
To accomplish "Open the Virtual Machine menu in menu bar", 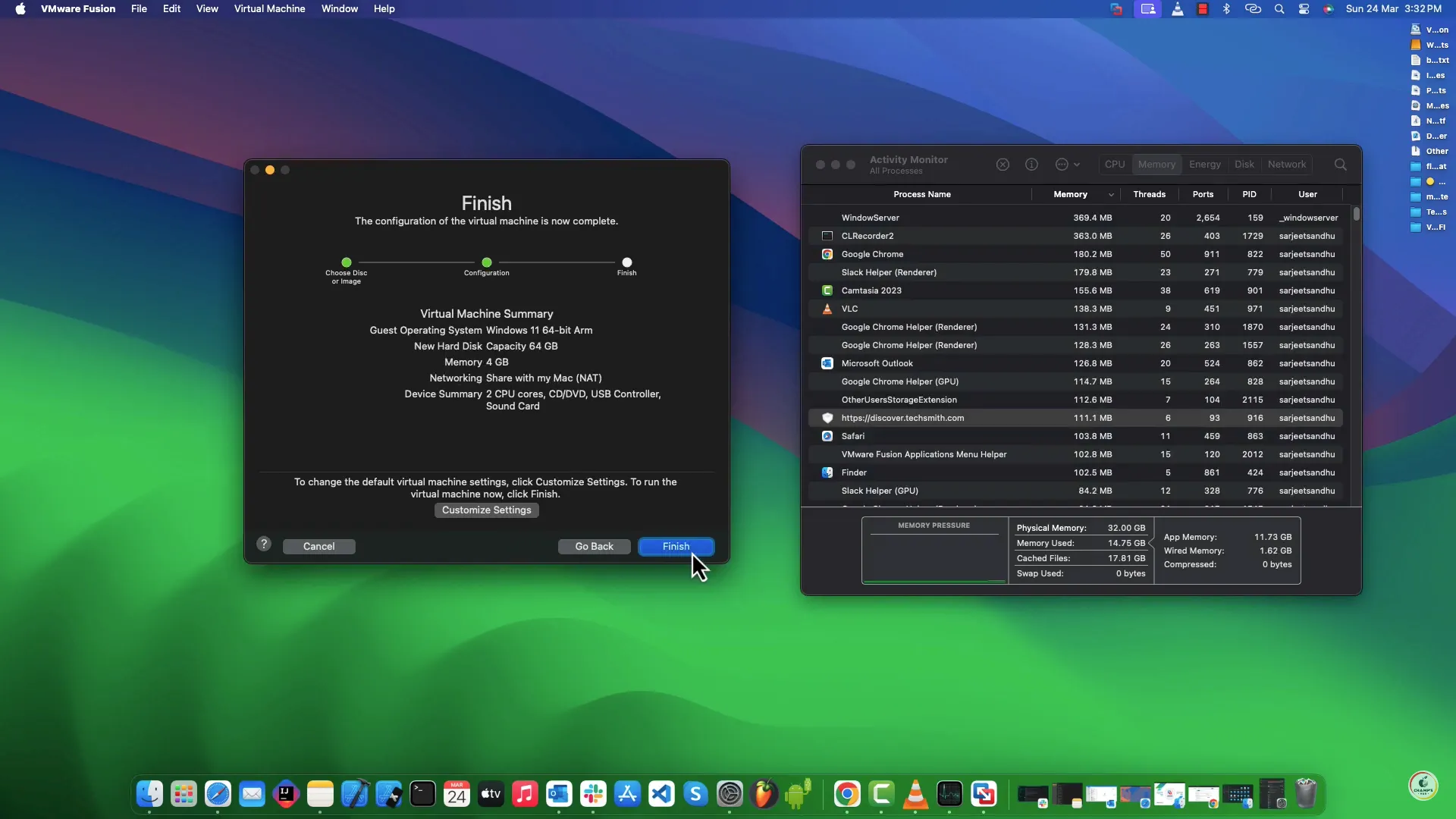I will 269,9.
